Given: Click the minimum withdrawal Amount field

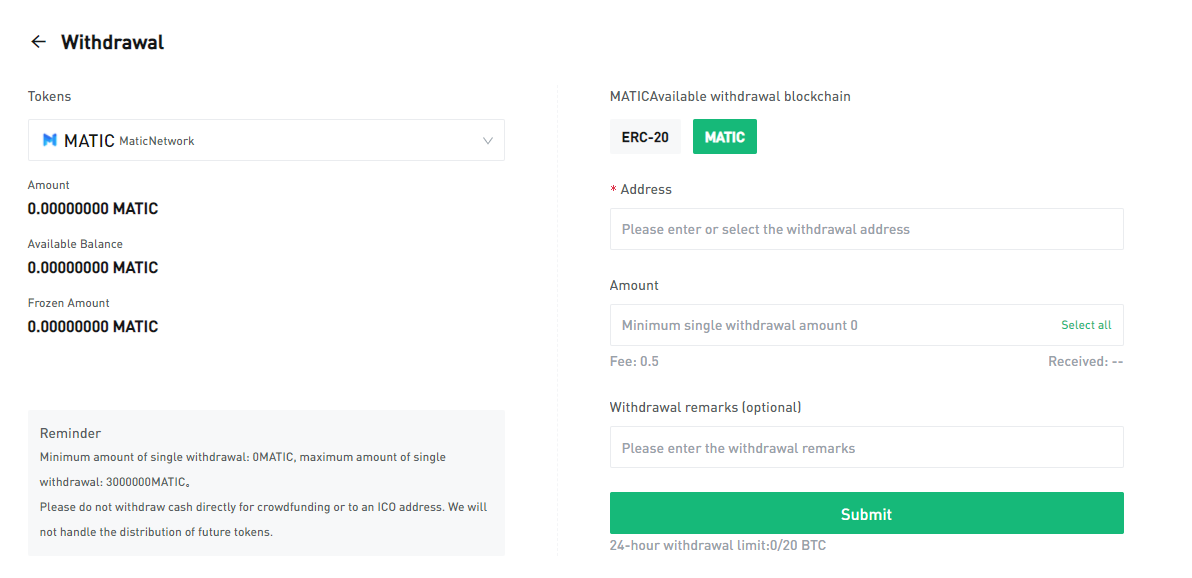Looking at the screenshot, I should point(830,325).
